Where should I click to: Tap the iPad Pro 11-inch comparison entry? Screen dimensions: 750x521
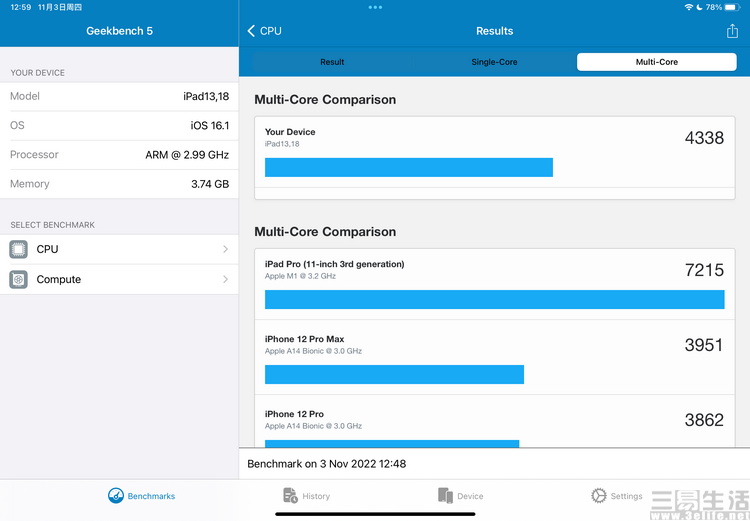pyautogui.click(x=495, y=284)
